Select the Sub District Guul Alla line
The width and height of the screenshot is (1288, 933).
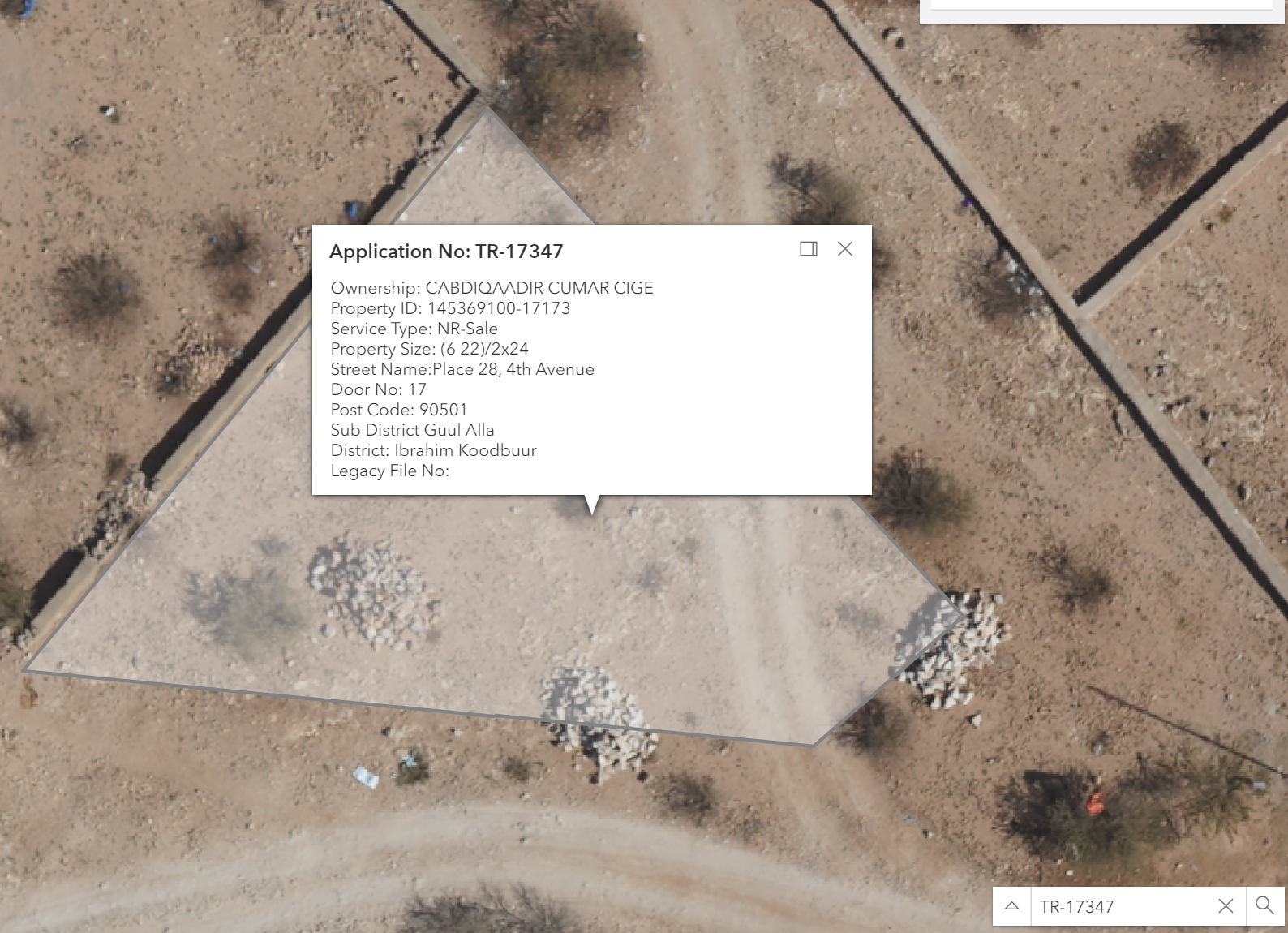pos(412,430)
